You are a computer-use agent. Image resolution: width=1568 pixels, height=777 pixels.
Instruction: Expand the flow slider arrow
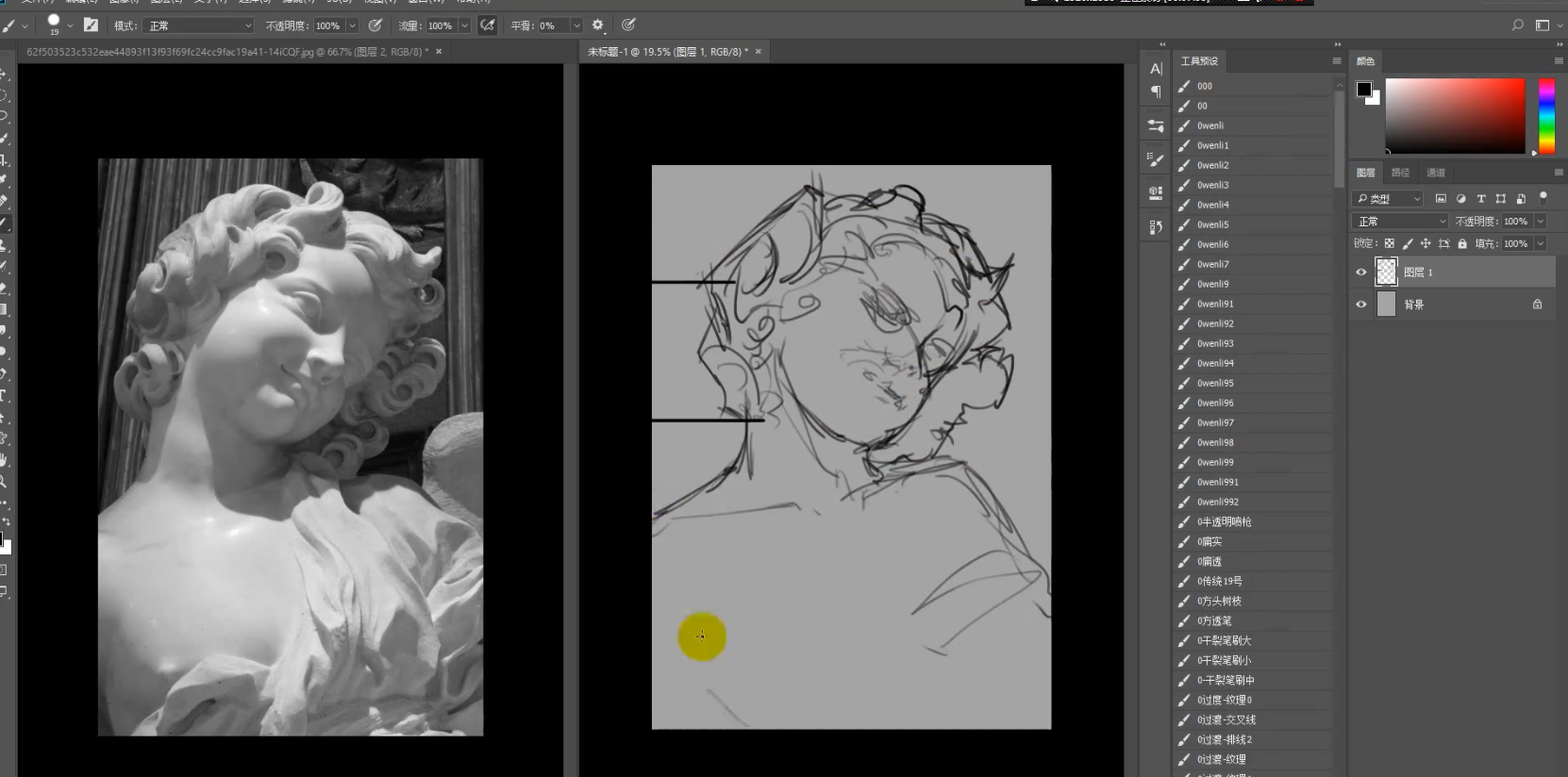point(464,25)
